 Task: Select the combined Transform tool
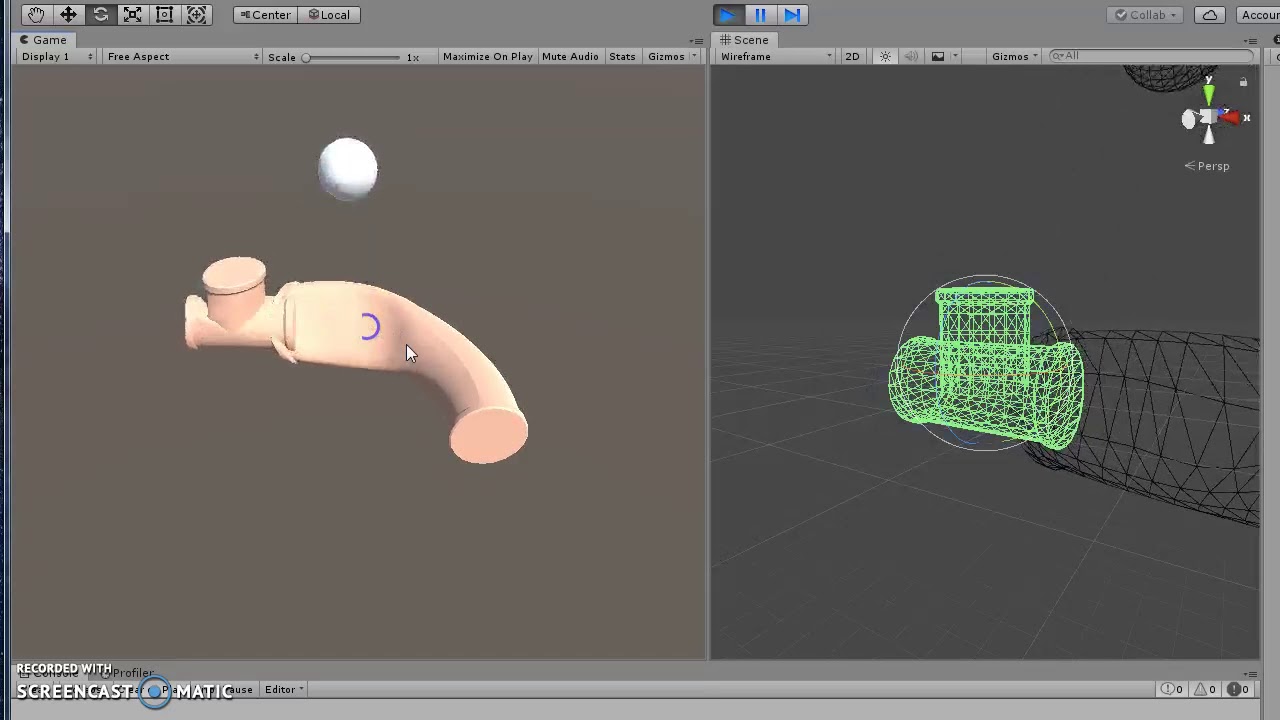196,15
